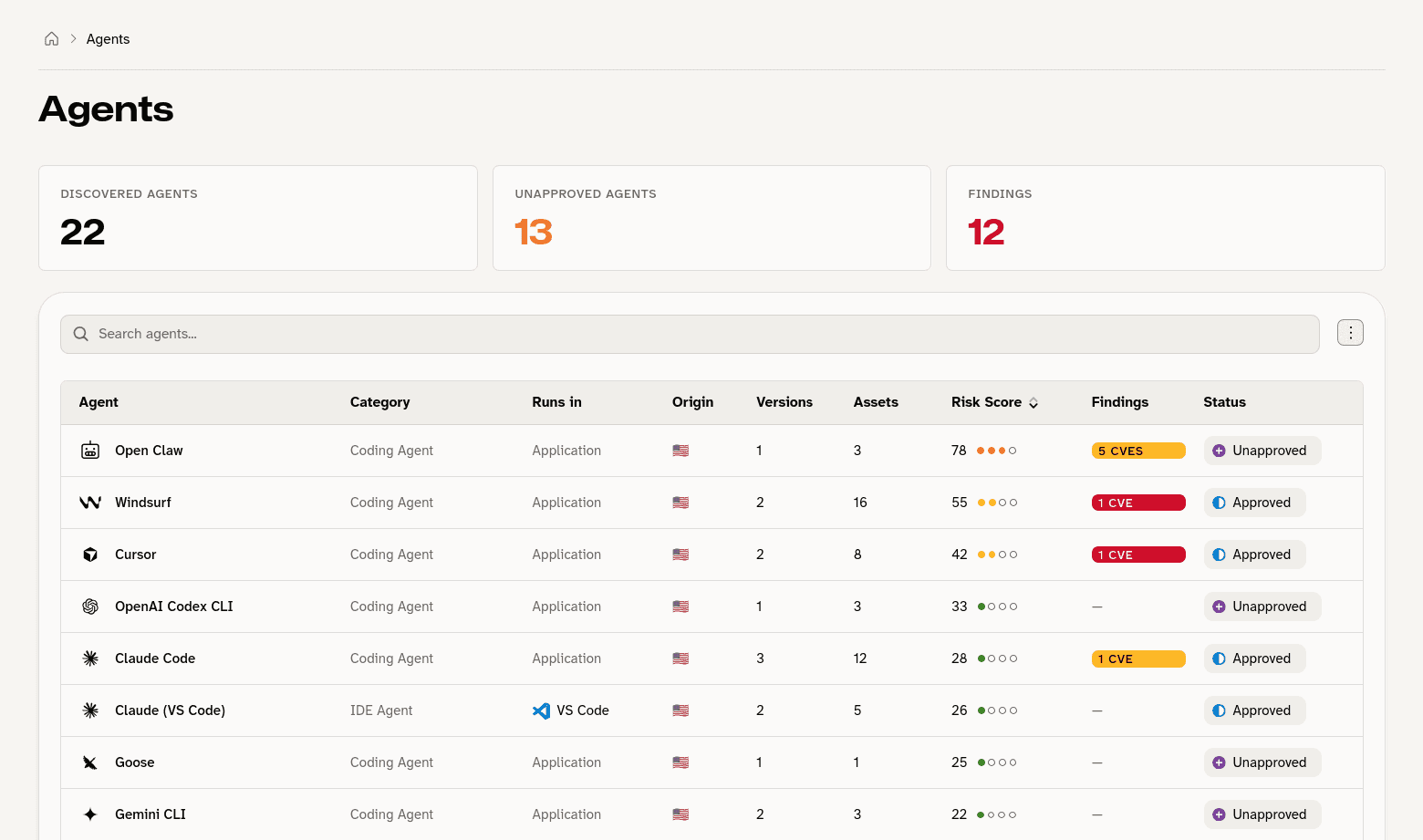Click the Claude Code starburst icon
The image size is (1423, 840).
[90, 659]
